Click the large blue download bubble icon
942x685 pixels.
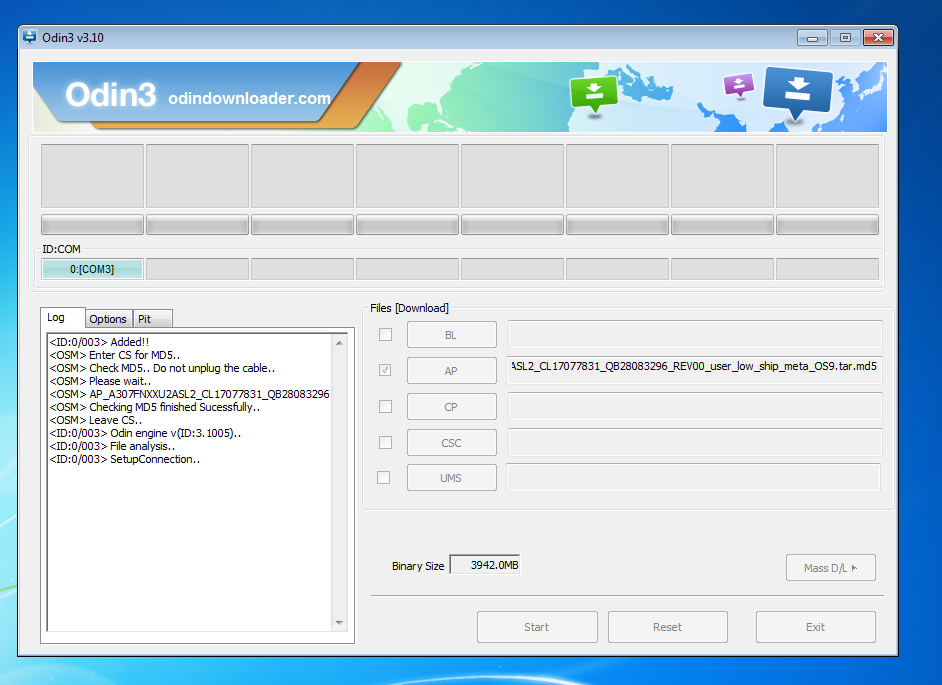point(797,93)
